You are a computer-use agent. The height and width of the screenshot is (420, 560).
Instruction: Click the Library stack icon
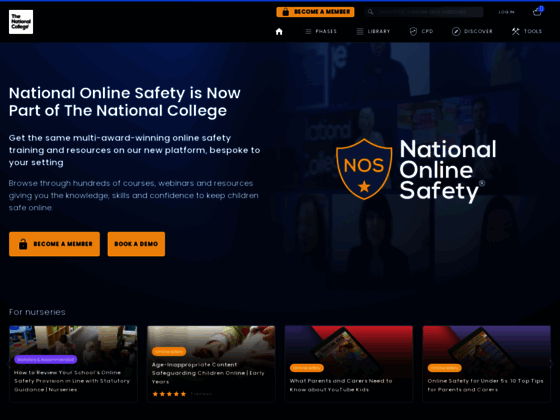360,31
